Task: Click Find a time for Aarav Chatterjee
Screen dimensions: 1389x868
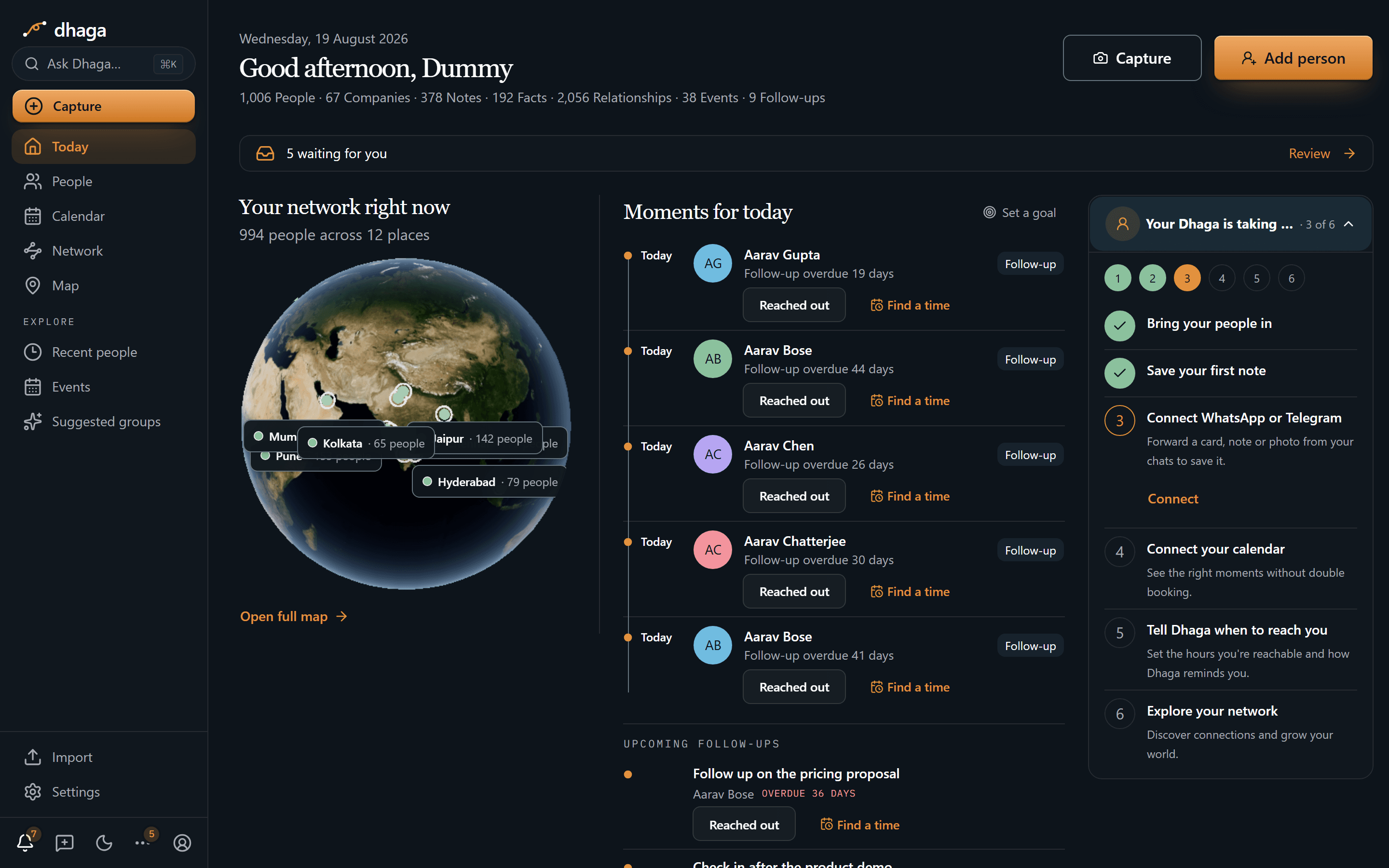Action: (910, 591)
